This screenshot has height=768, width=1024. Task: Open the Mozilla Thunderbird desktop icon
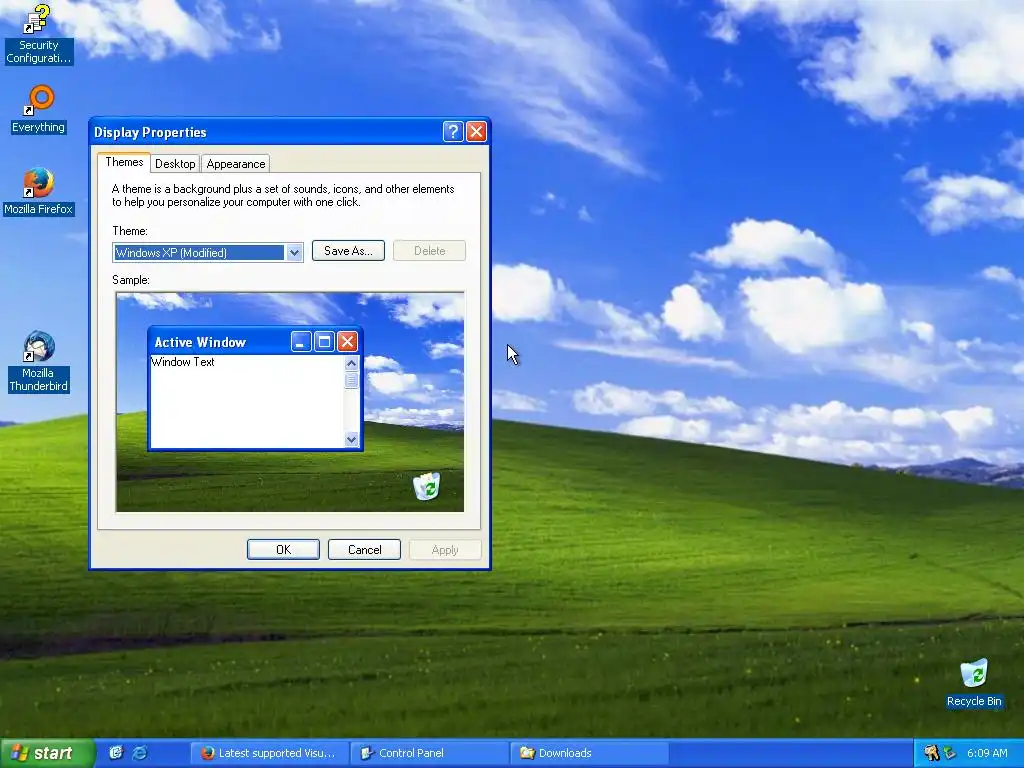click(x=38, y=361)
